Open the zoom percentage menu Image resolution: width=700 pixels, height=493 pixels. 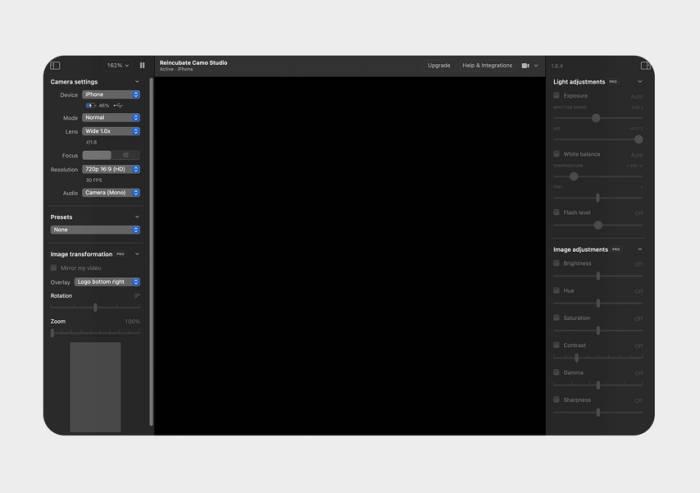click(x=118, y=65)
